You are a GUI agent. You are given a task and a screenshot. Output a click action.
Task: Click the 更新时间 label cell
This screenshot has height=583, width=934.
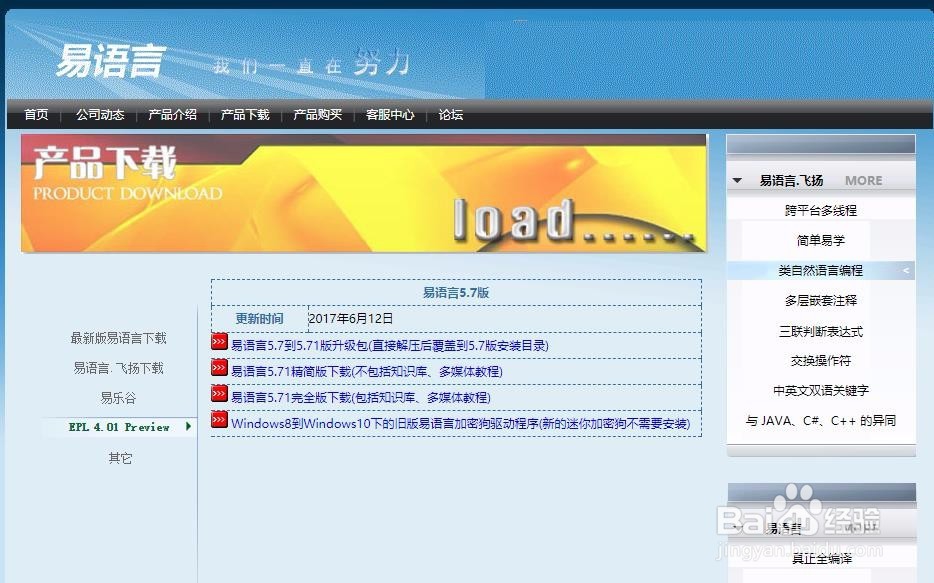260,319
